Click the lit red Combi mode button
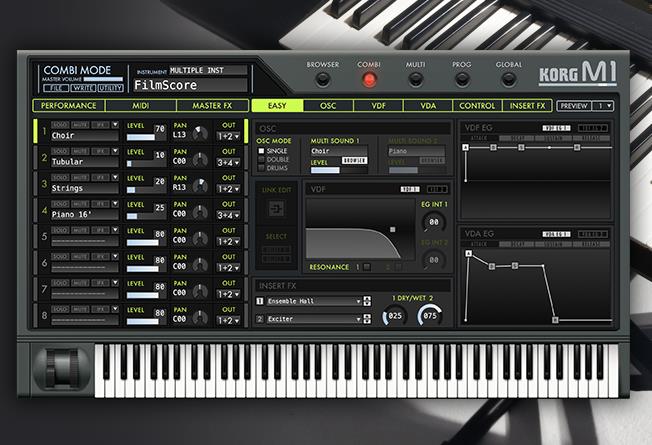The width and height of the screenshot is (652, 445). click(369, 79)
